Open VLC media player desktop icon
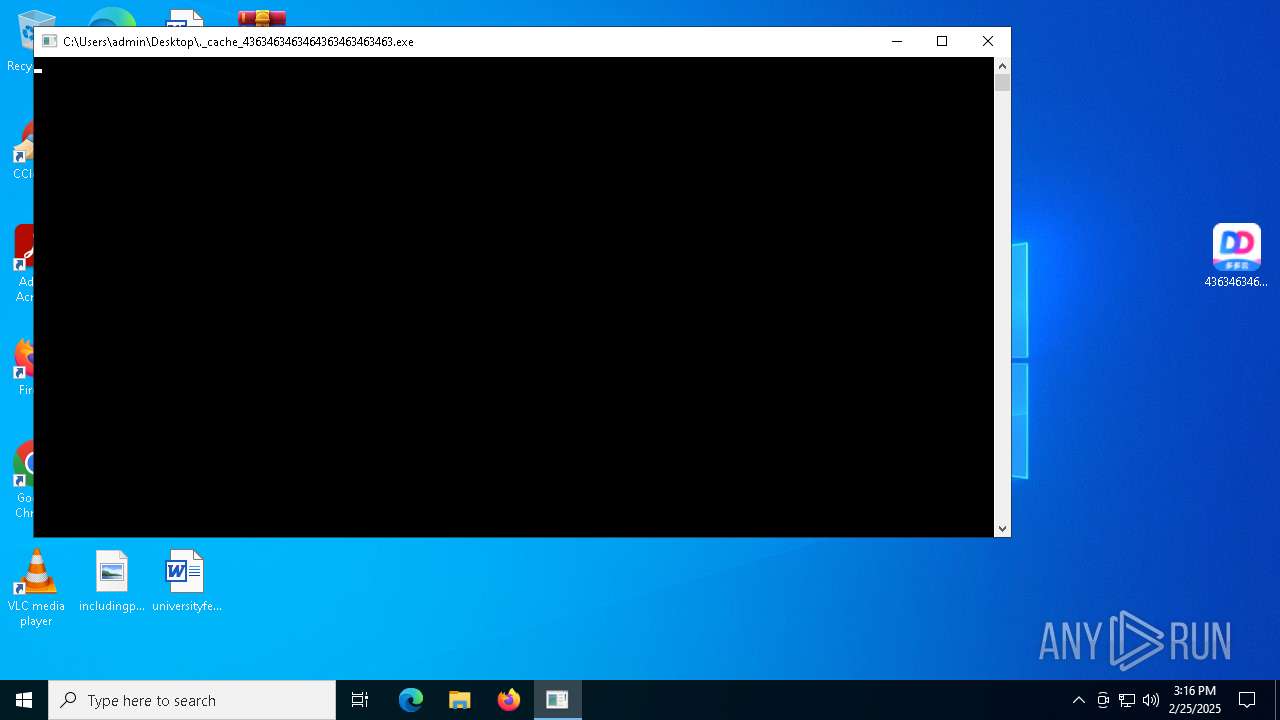This screenshot has width=1280, height=720. tap(36, 588)
